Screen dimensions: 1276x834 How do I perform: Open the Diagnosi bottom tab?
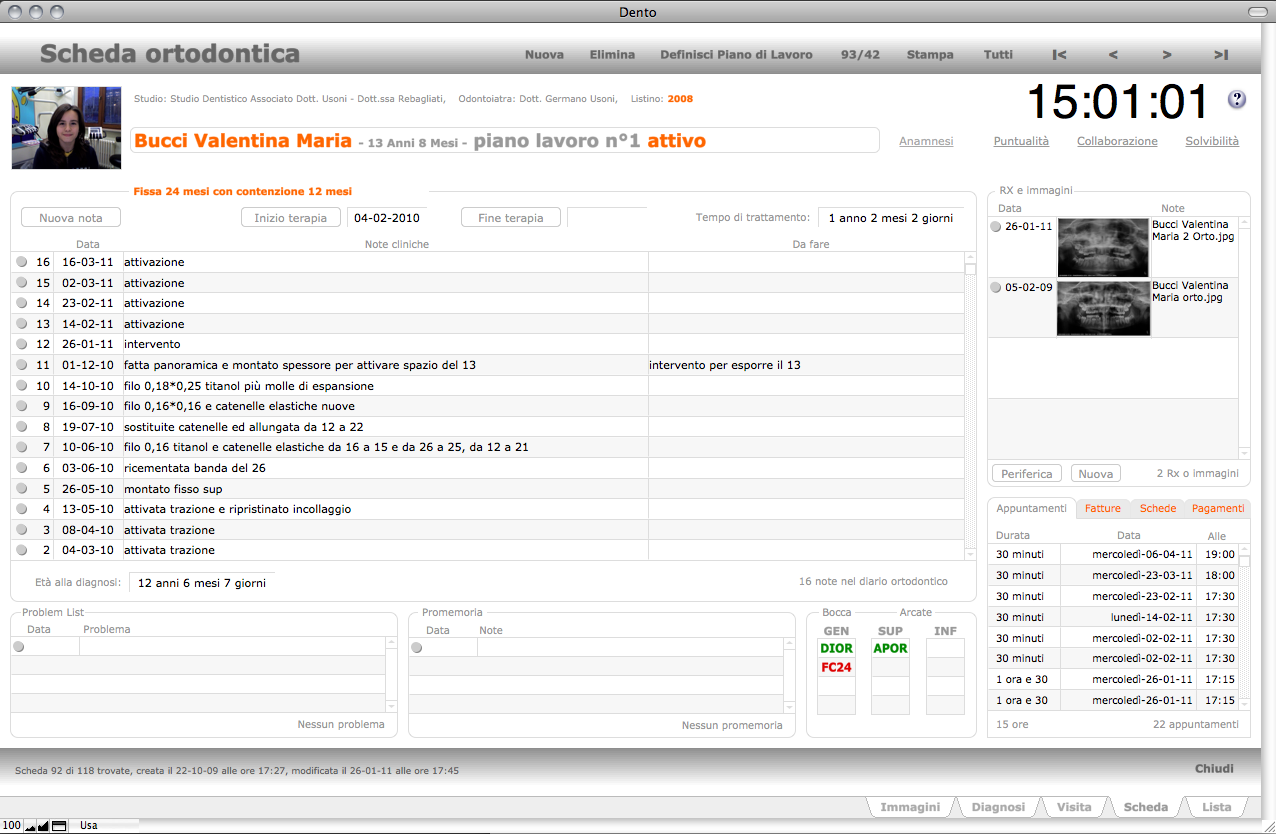[x=998, y=807]
